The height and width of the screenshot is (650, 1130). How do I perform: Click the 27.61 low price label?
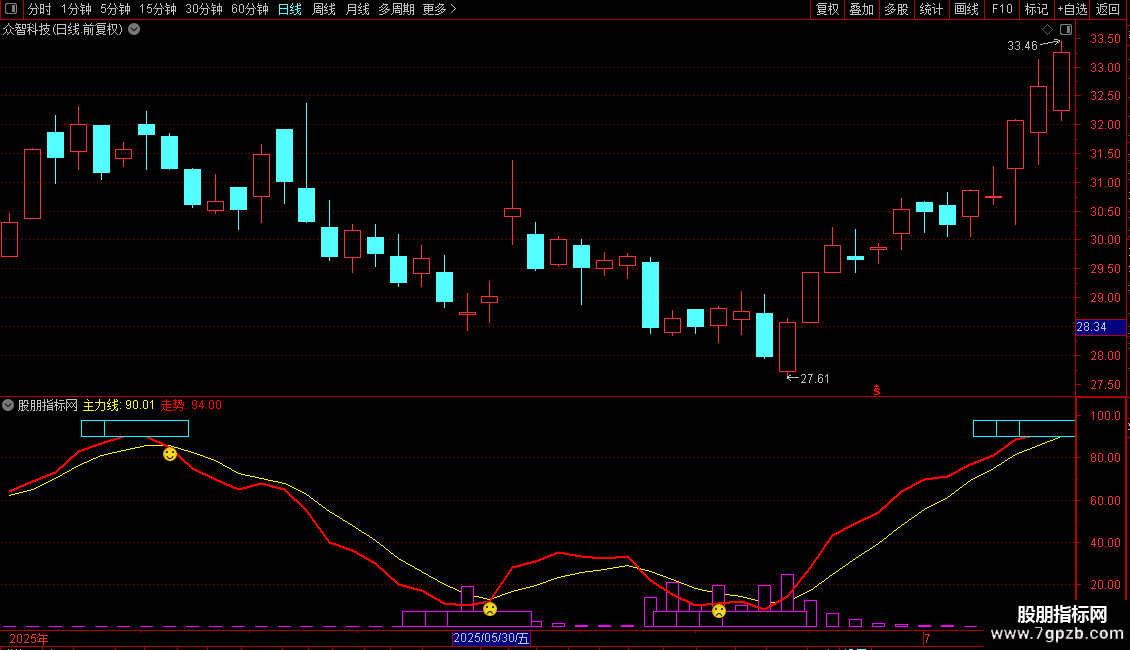pos(814,378)
